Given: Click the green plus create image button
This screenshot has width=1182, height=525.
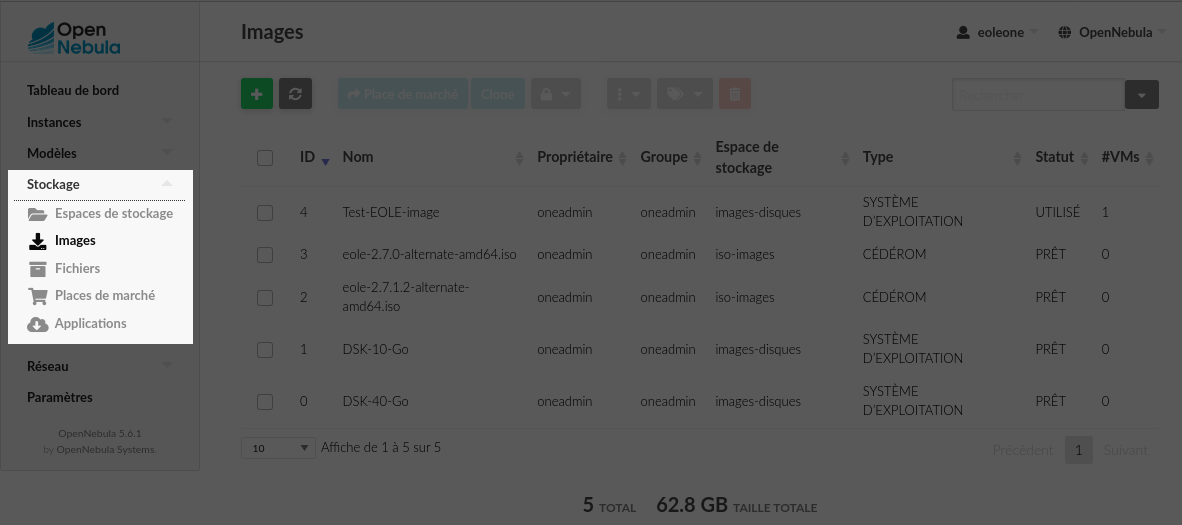Looking at the screenshot, I should pyautogui.click(x=257, y=94).
